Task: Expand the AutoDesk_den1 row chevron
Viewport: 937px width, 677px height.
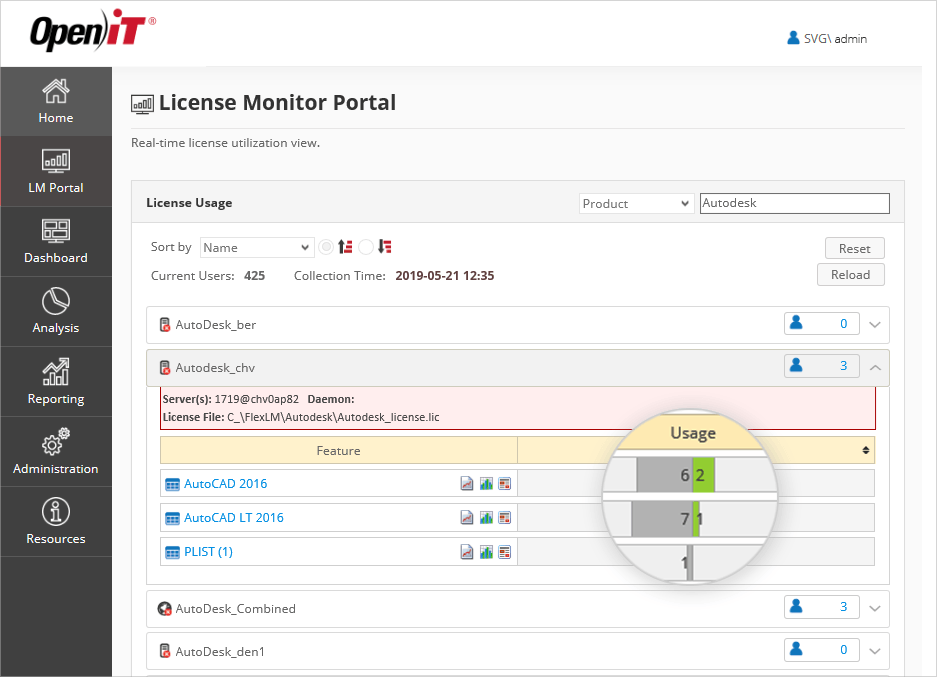Action: click(875, 651)
